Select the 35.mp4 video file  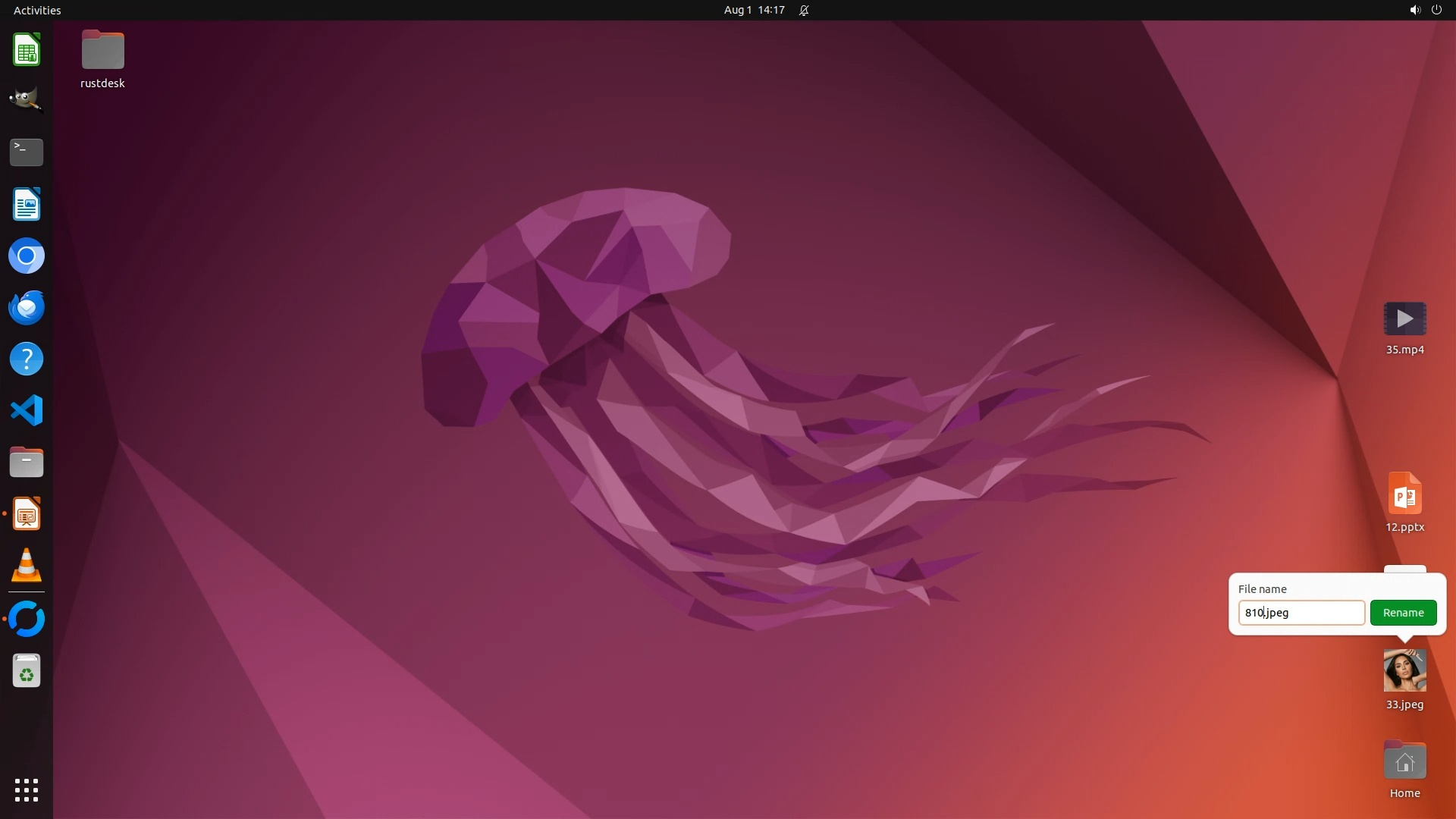click(1404, 318)
